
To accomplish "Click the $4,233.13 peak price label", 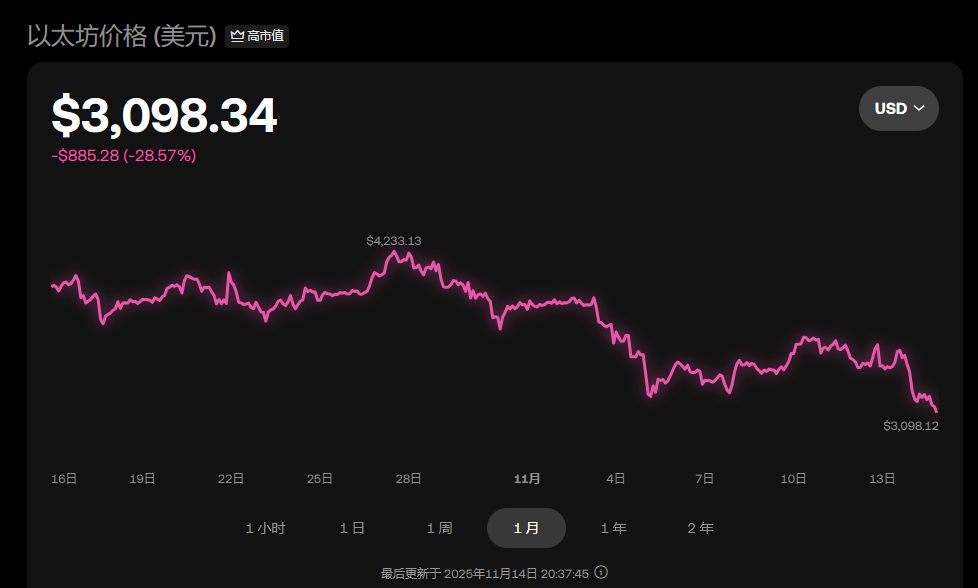I will pos(393,241).
